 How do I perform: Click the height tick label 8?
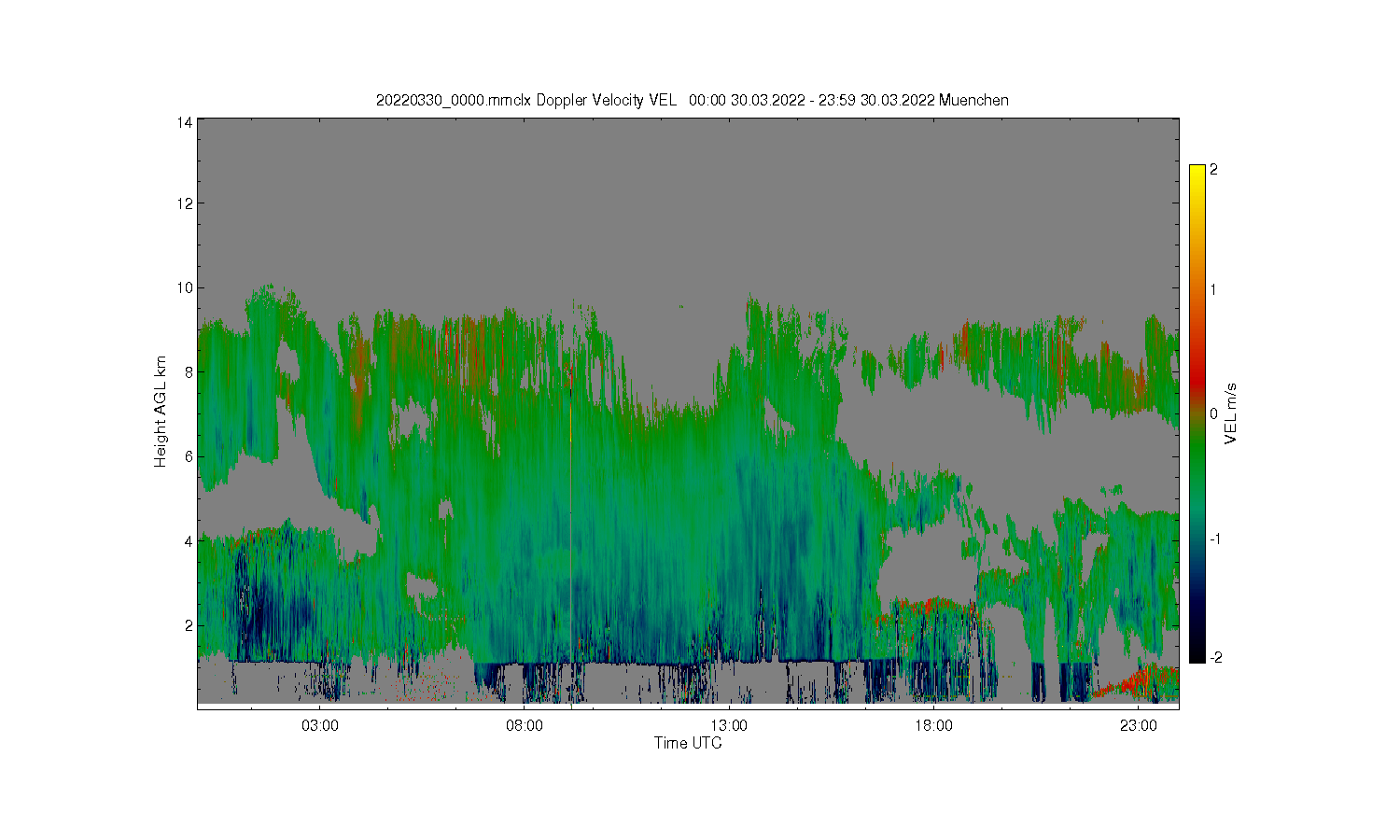[189, 371]
